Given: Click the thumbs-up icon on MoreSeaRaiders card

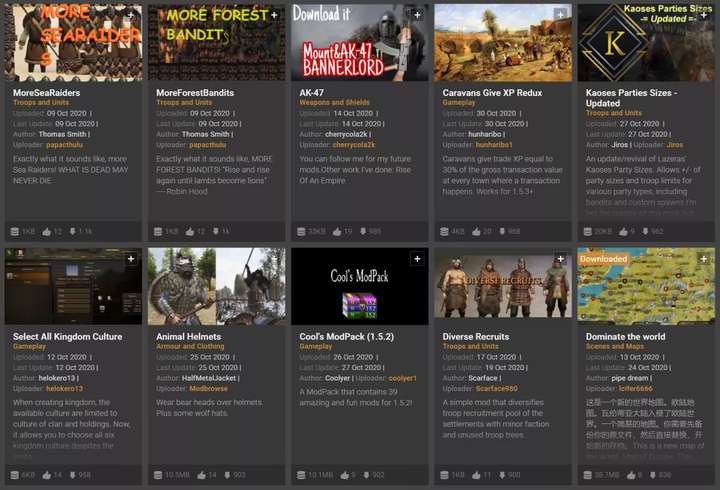Looking at the screenshot, I should click(x=46, y=231).
